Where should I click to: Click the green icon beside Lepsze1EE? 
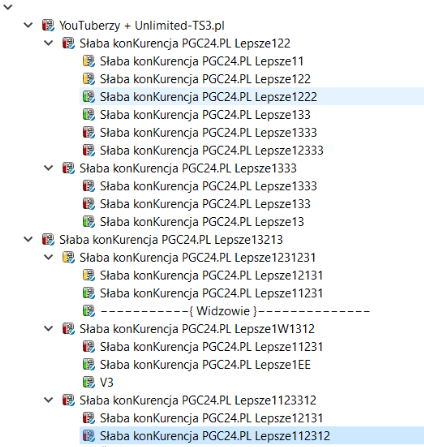point(89,364)
